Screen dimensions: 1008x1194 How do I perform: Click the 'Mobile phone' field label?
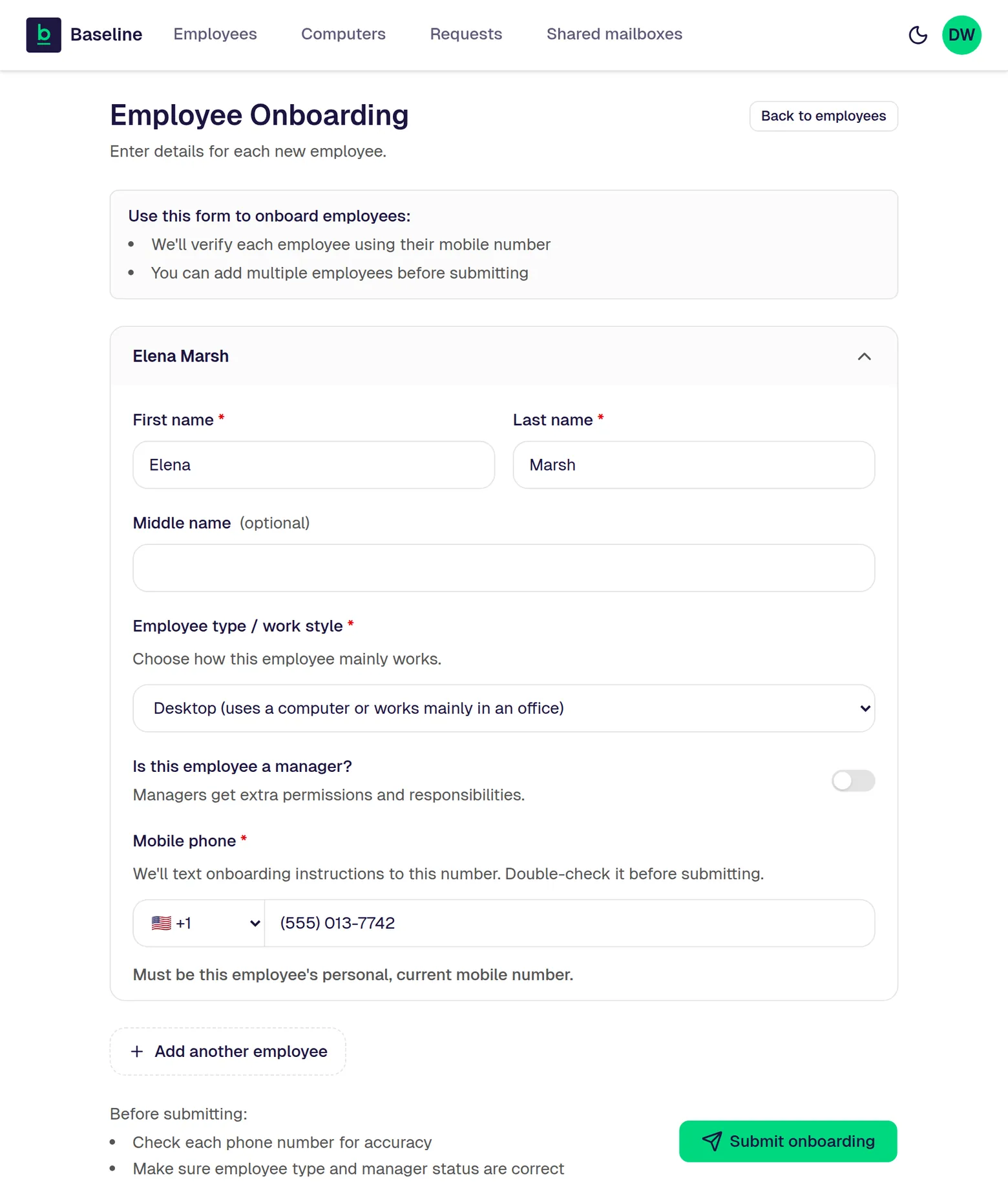tap(184, 841)
